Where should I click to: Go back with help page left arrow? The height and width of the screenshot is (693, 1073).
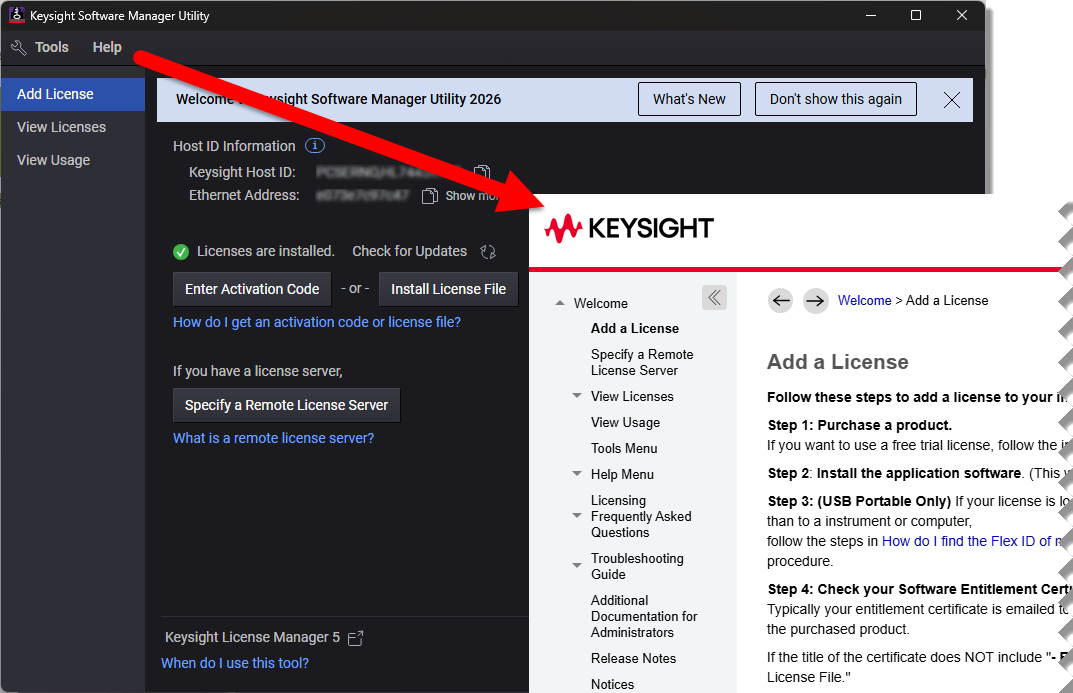781,300
